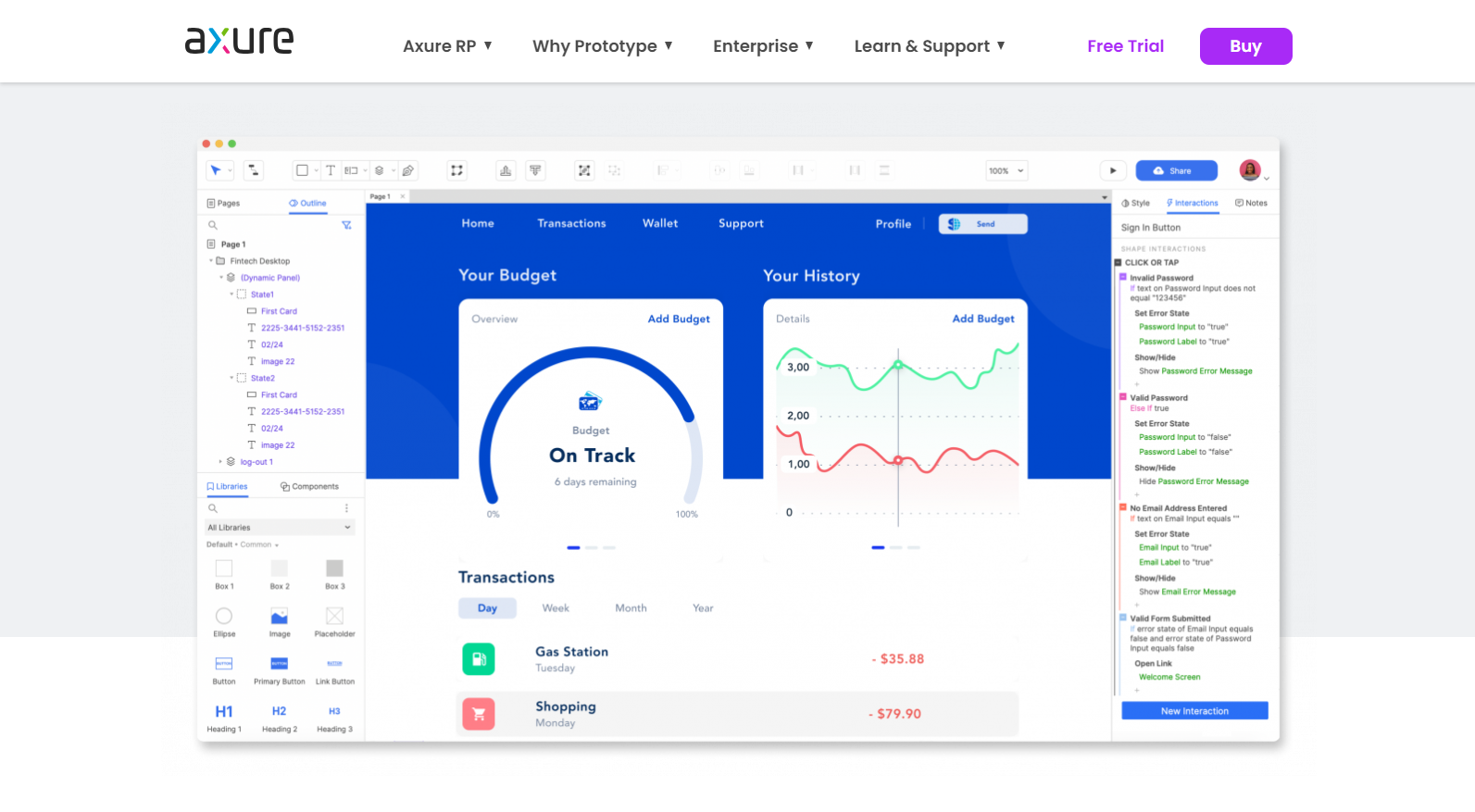Screen dimensions: 1475x812
Task: Click the Gas Station transaction row
Action: click(738, 659)
